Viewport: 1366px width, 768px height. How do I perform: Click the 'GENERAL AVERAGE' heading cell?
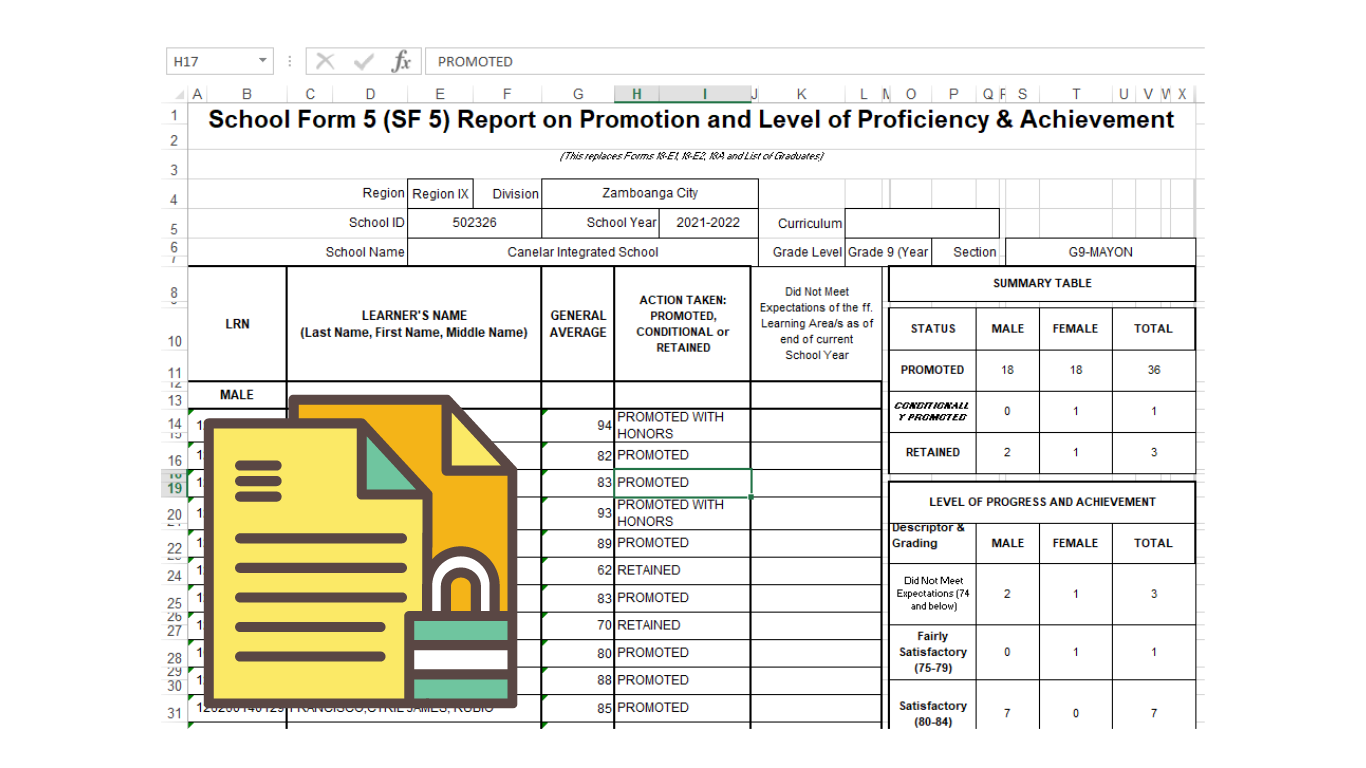point(578,324)
